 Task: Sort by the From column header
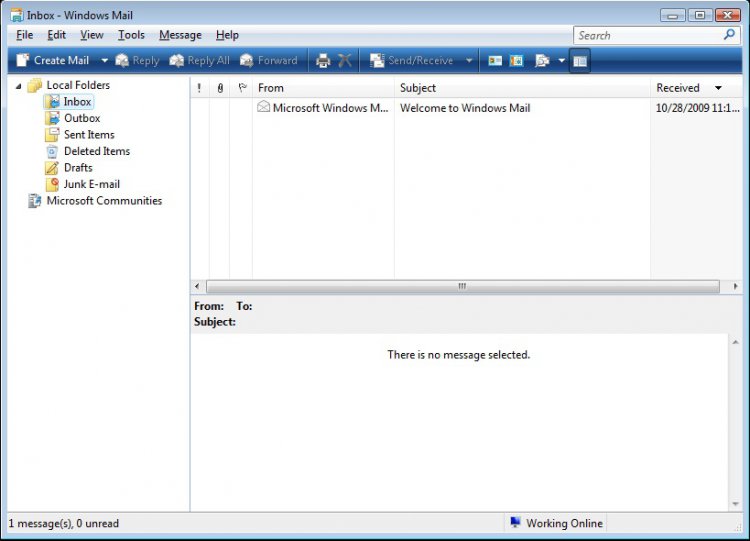[323, 88]
